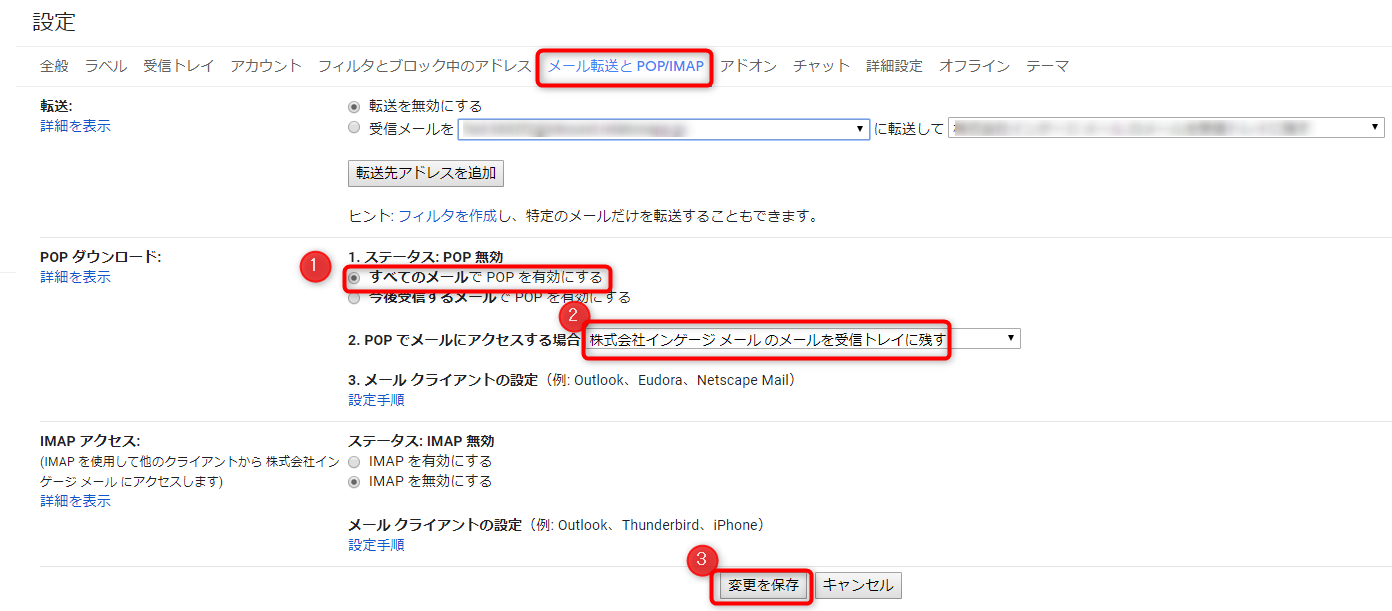Open the アカウント settings tab

click(266, 66)
